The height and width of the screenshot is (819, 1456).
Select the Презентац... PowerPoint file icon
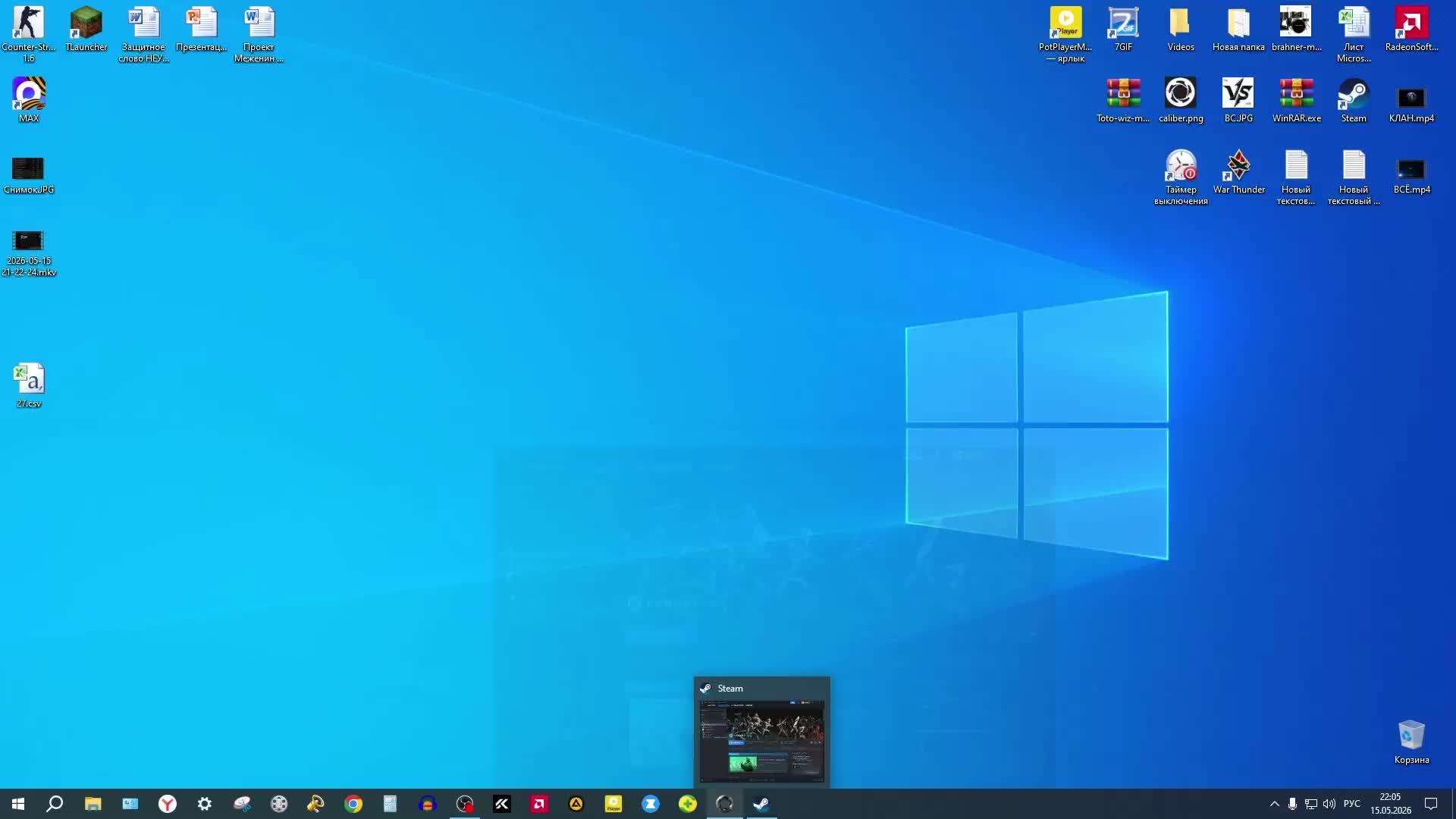tap(202, 30)
